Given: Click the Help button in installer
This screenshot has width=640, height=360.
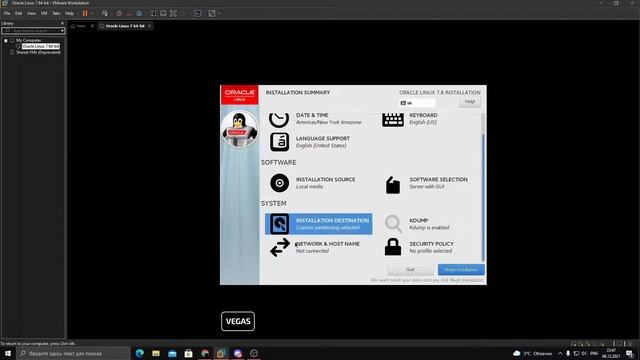Looking at the screenshot, I should [x=469, y=101].
